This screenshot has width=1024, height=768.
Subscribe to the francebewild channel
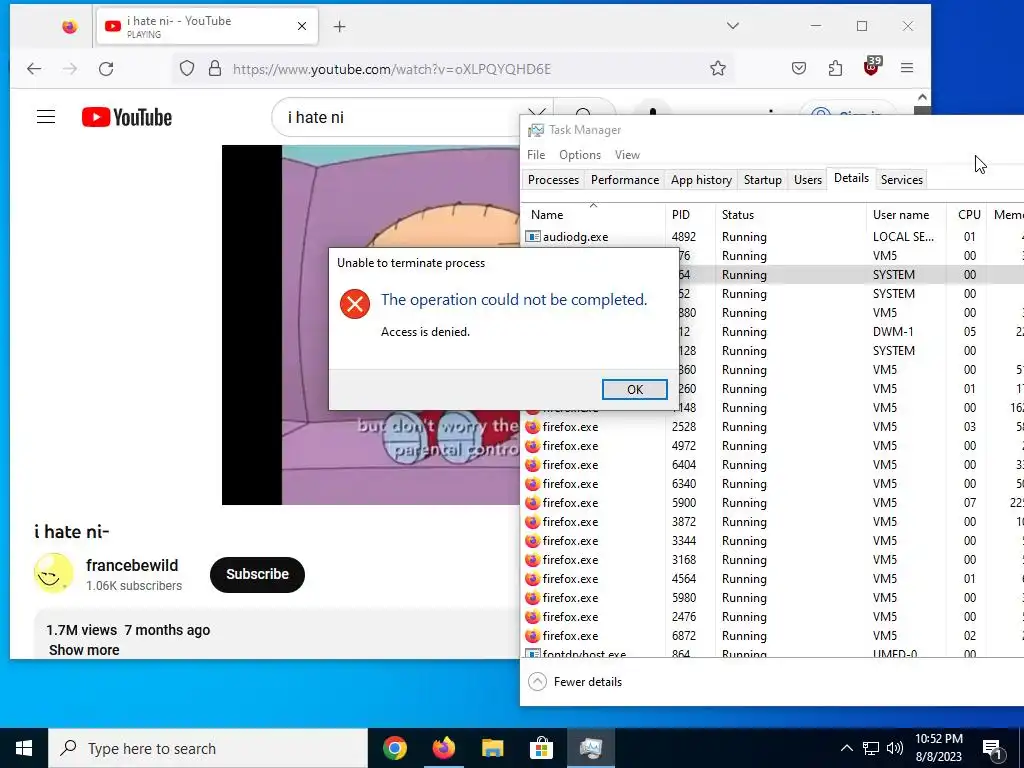[257, 575]
